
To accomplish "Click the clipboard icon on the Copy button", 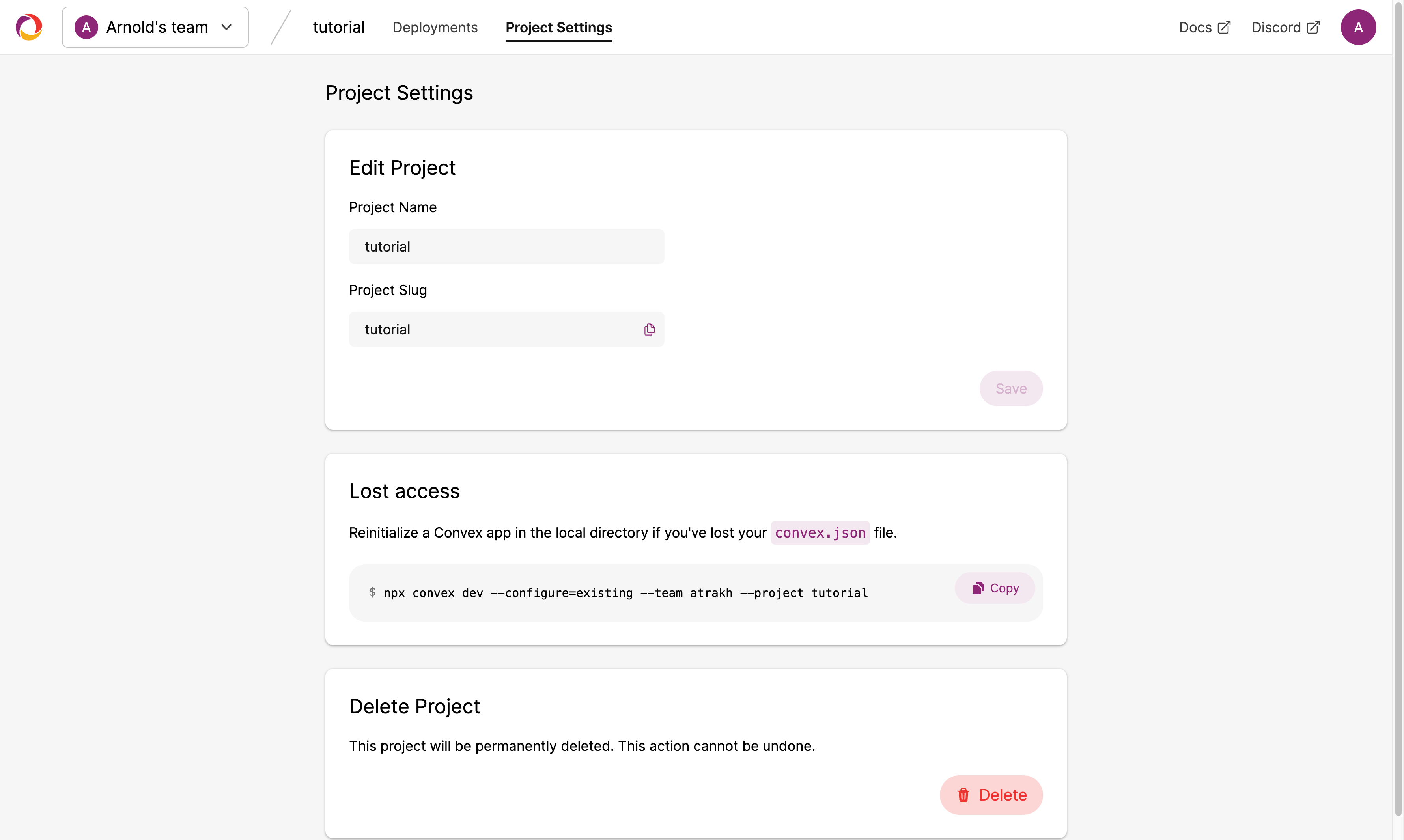I will [978, 588].
